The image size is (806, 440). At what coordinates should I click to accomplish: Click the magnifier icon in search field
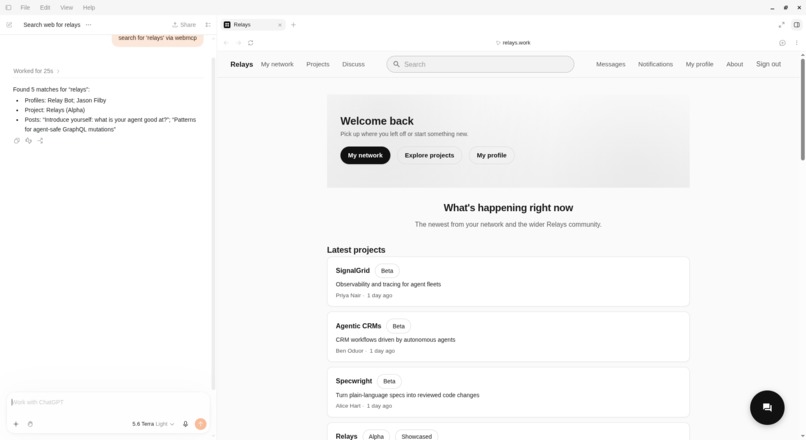pos(396,64)
